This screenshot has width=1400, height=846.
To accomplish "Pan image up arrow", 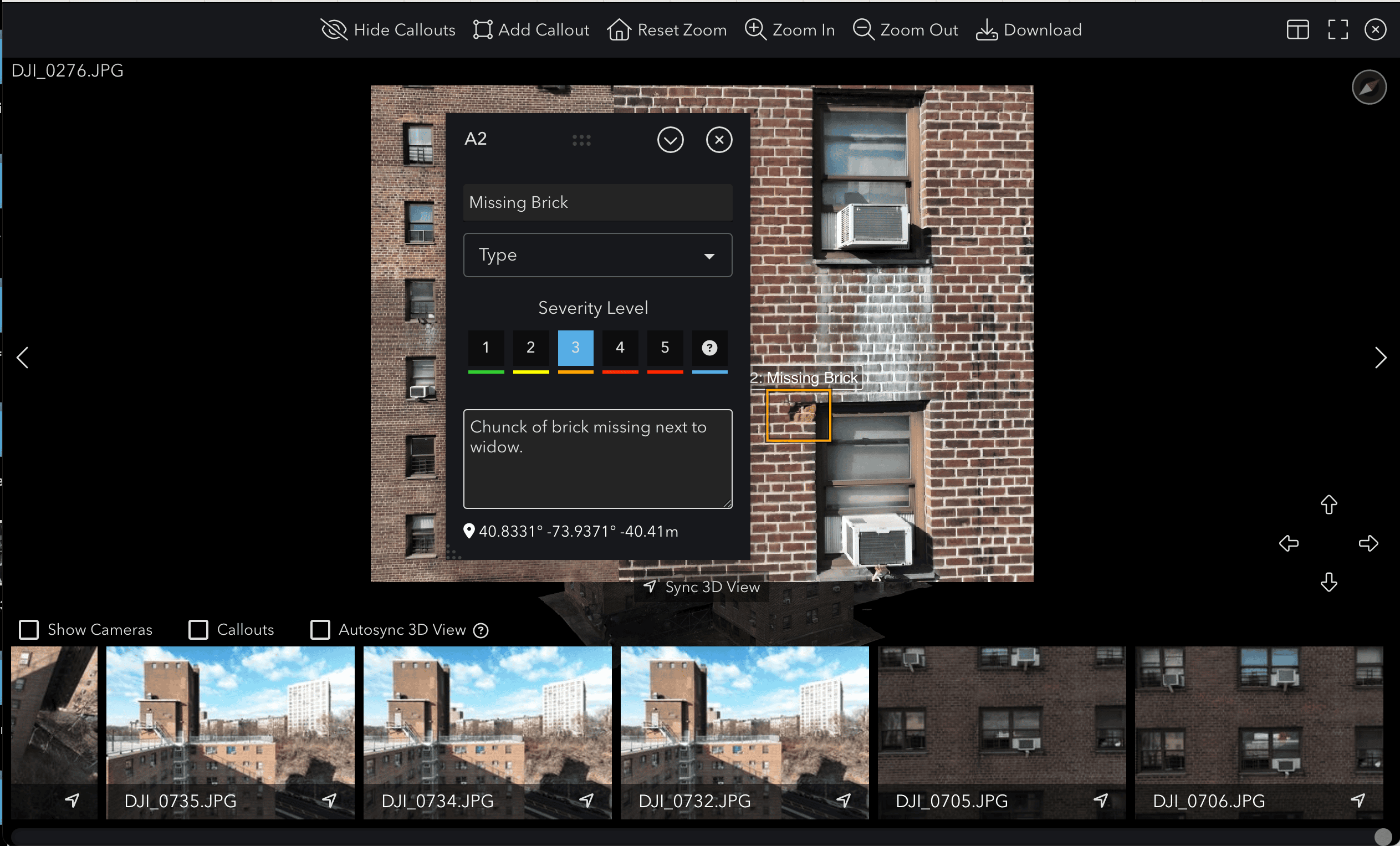I will point(1329,504).
